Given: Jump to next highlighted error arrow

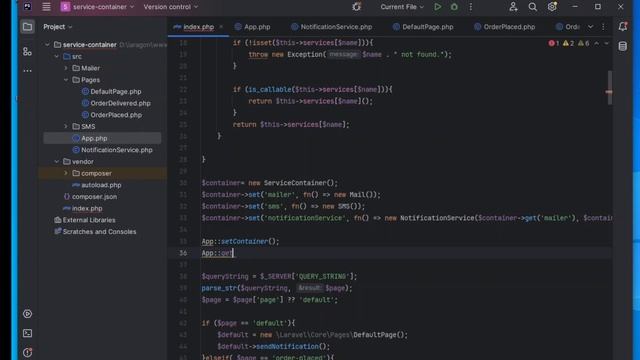Looking at the screenshot, I should coord(606,43).
